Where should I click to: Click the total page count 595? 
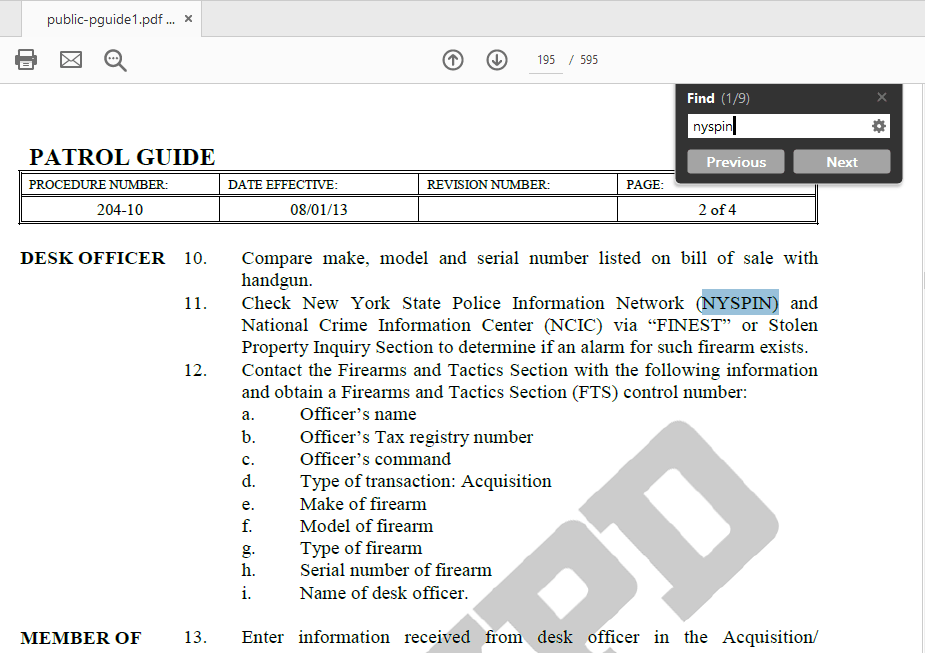point(589,60)
